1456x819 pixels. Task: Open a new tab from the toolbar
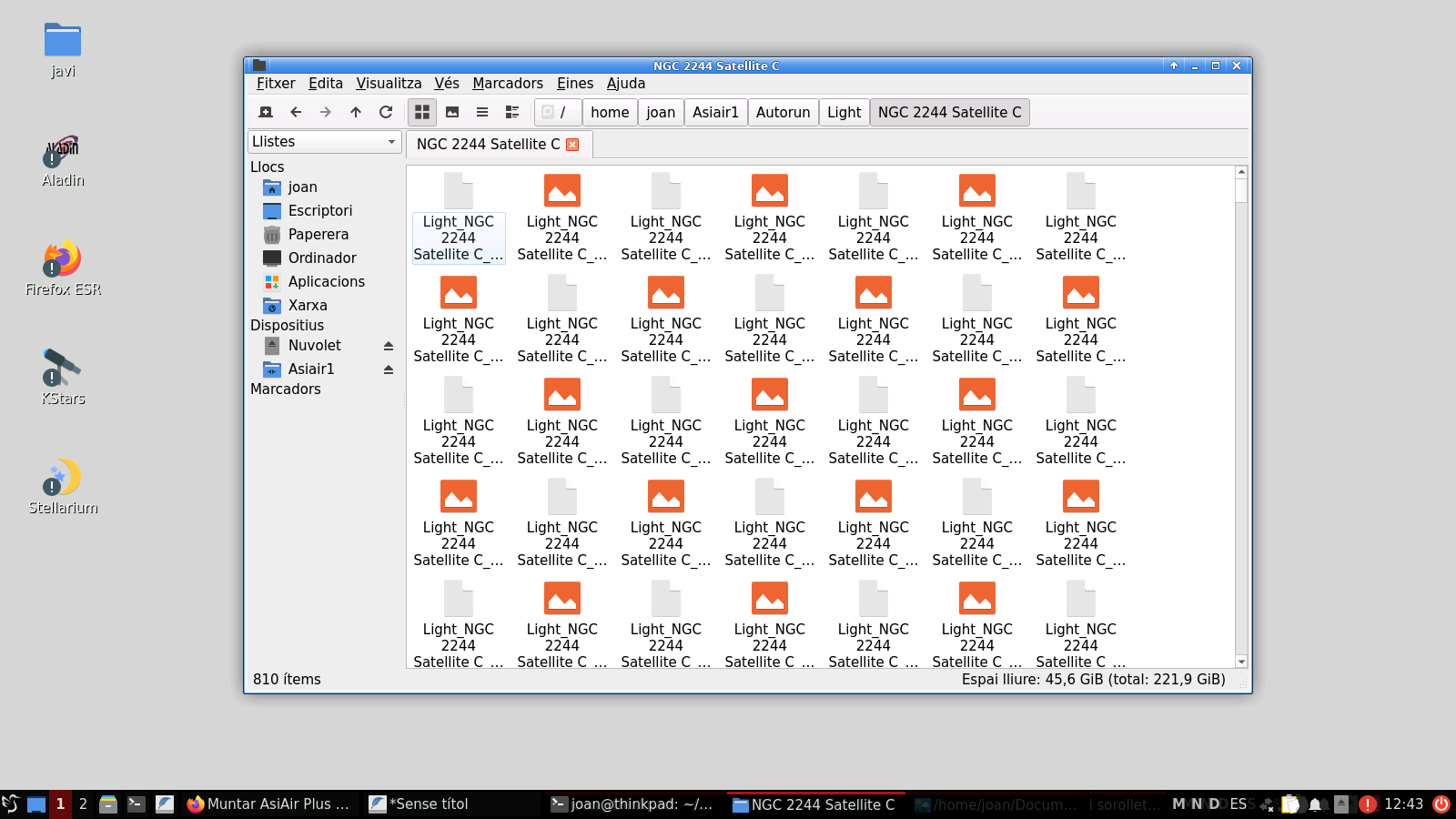tap(266, 112)
